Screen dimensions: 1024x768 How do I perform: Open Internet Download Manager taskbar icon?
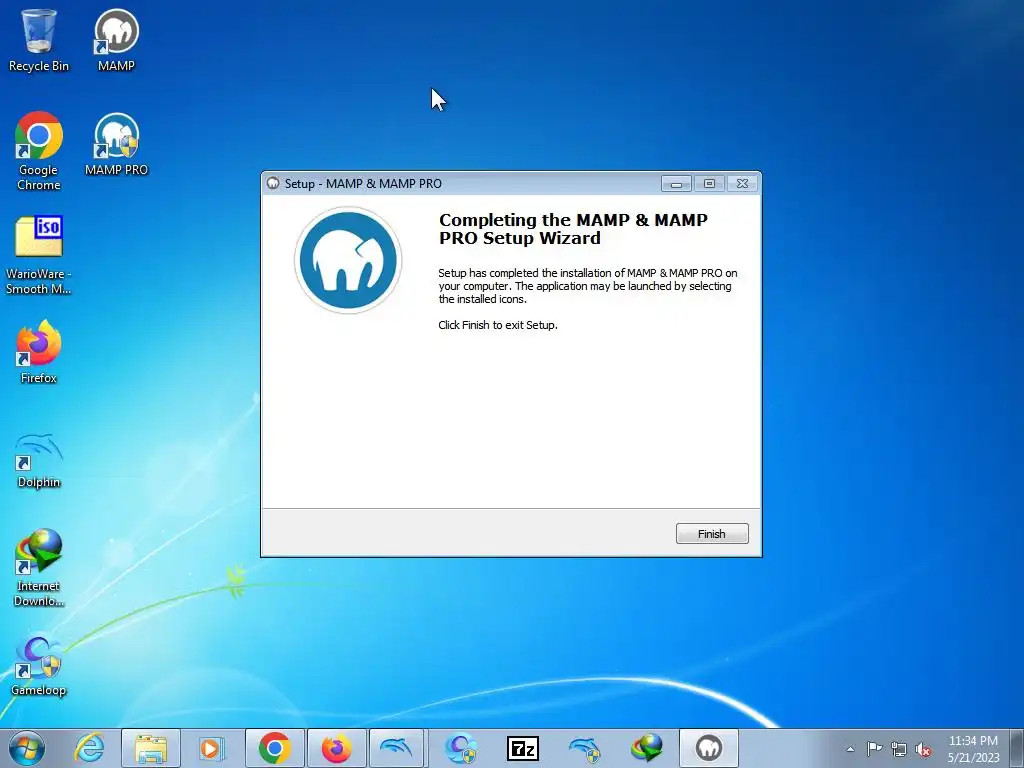click(x=647, y=748)
